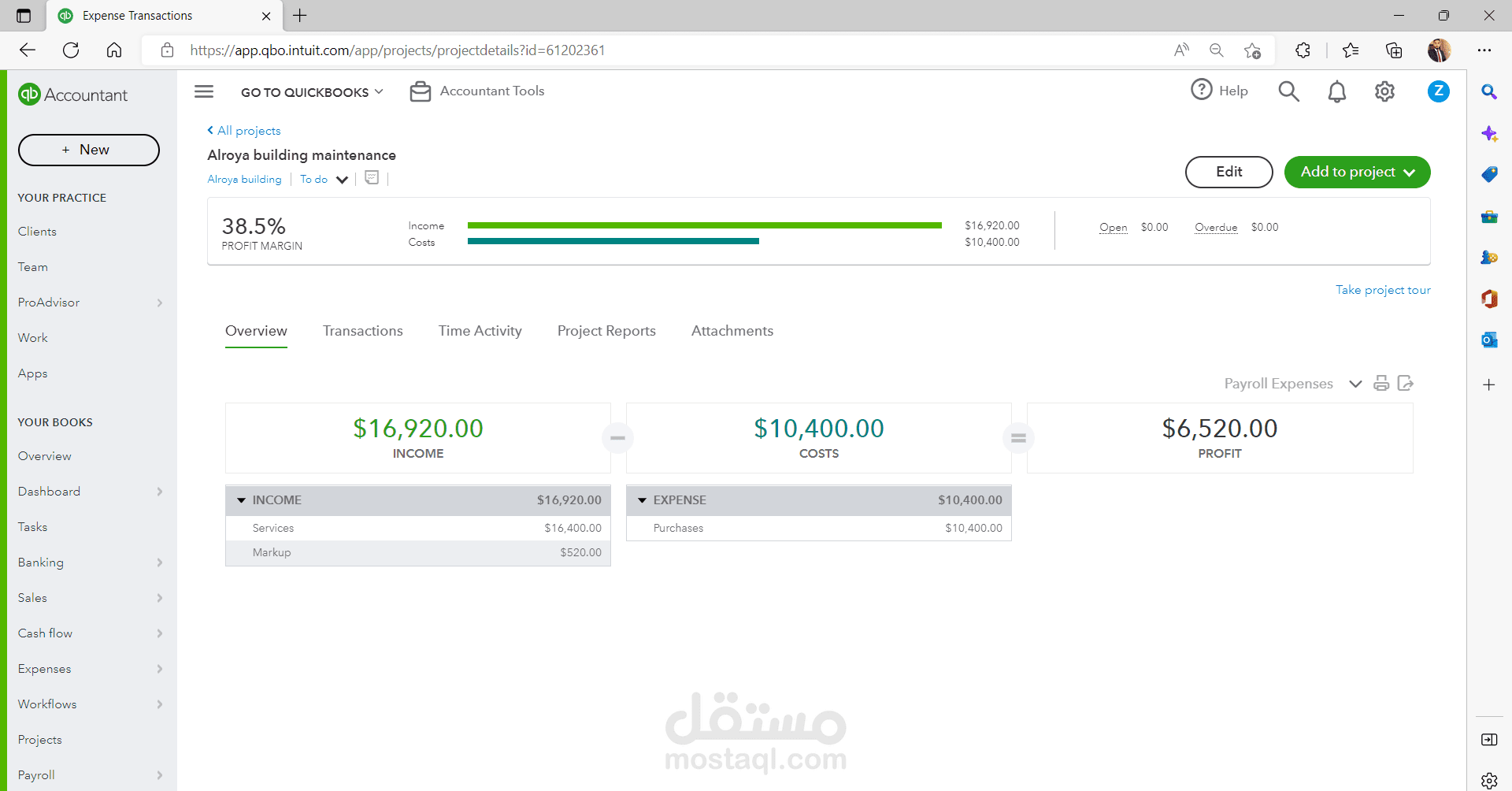
Task: Go to the browser home page
Action: point(114,50)
